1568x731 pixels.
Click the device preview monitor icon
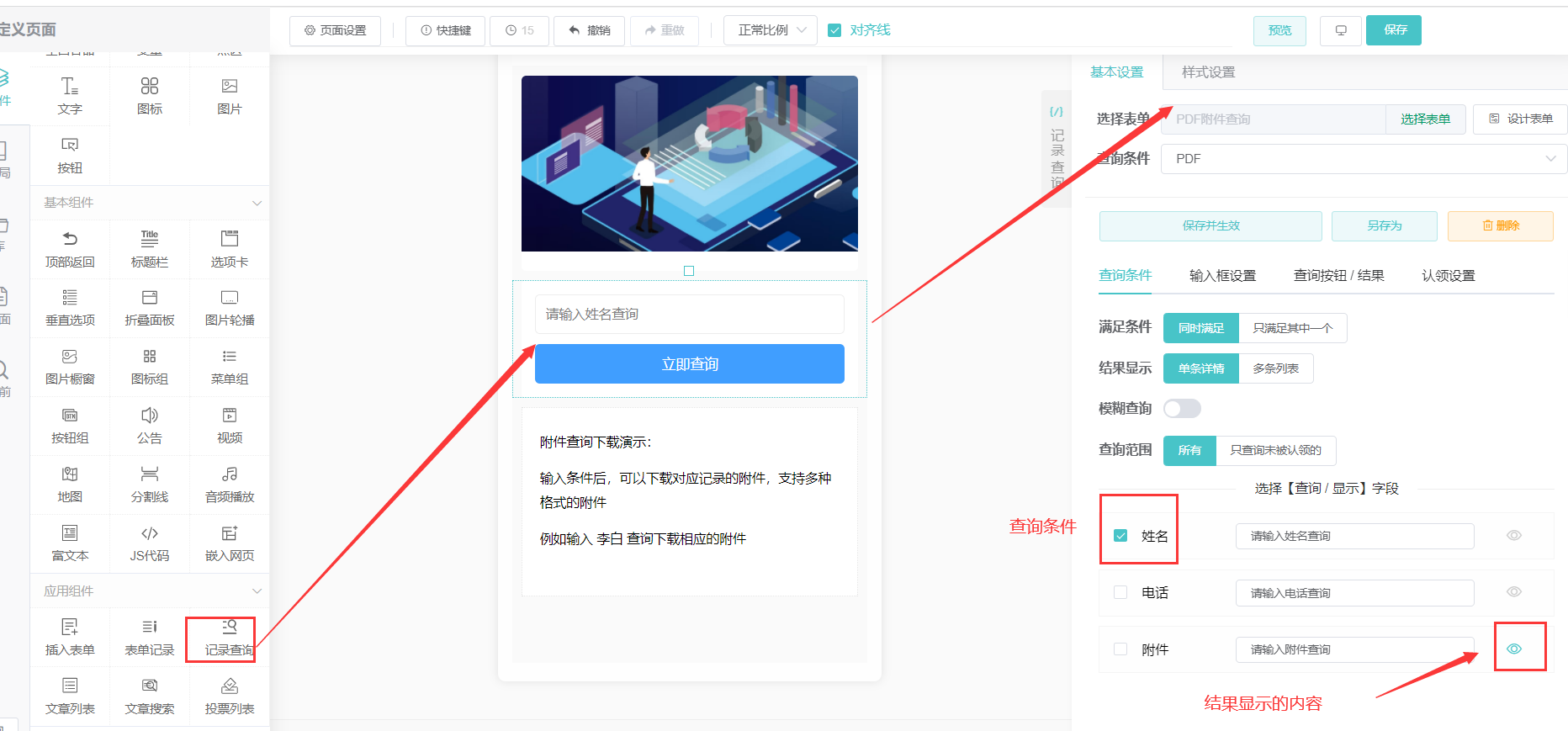pyautogui.click(x=1341, y=30)
